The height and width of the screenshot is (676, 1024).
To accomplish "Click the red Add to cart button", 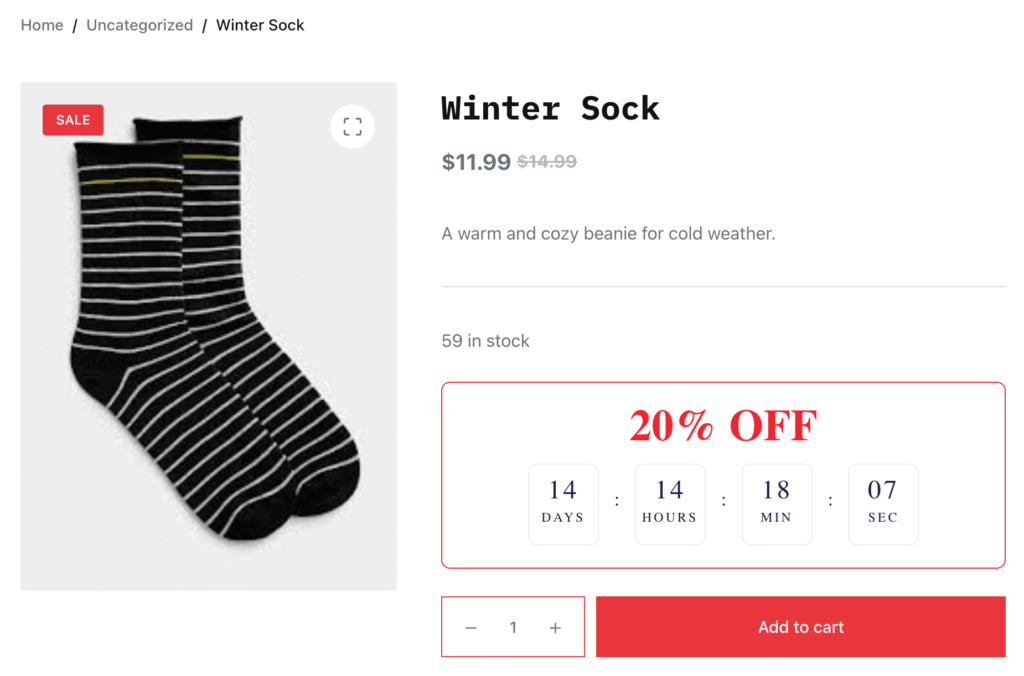I will coord(800,627).
